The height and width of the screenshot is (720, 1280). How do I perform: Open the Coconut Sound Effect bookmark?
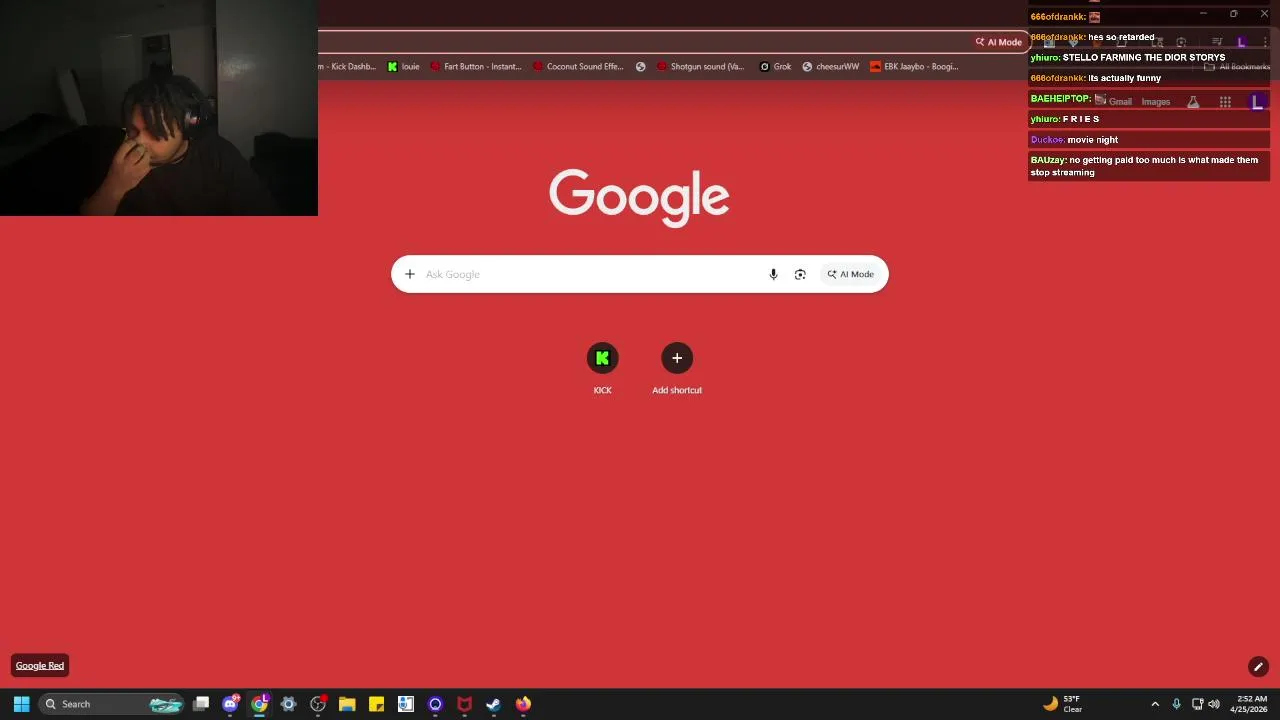pyautogui.click(x=579, y=67)
